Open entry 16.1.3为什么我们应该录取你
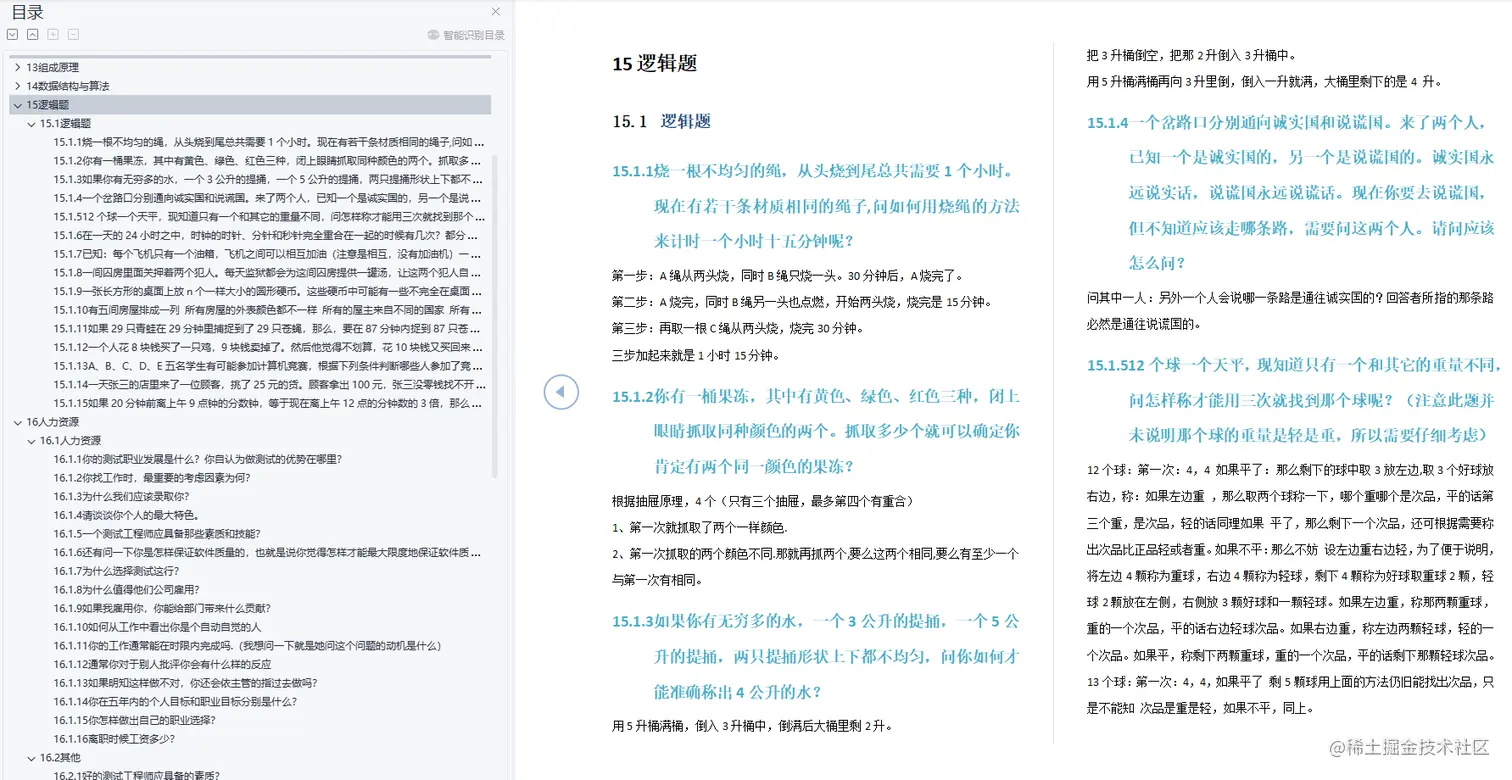1512x780 pixels. [x=122, y=497]
